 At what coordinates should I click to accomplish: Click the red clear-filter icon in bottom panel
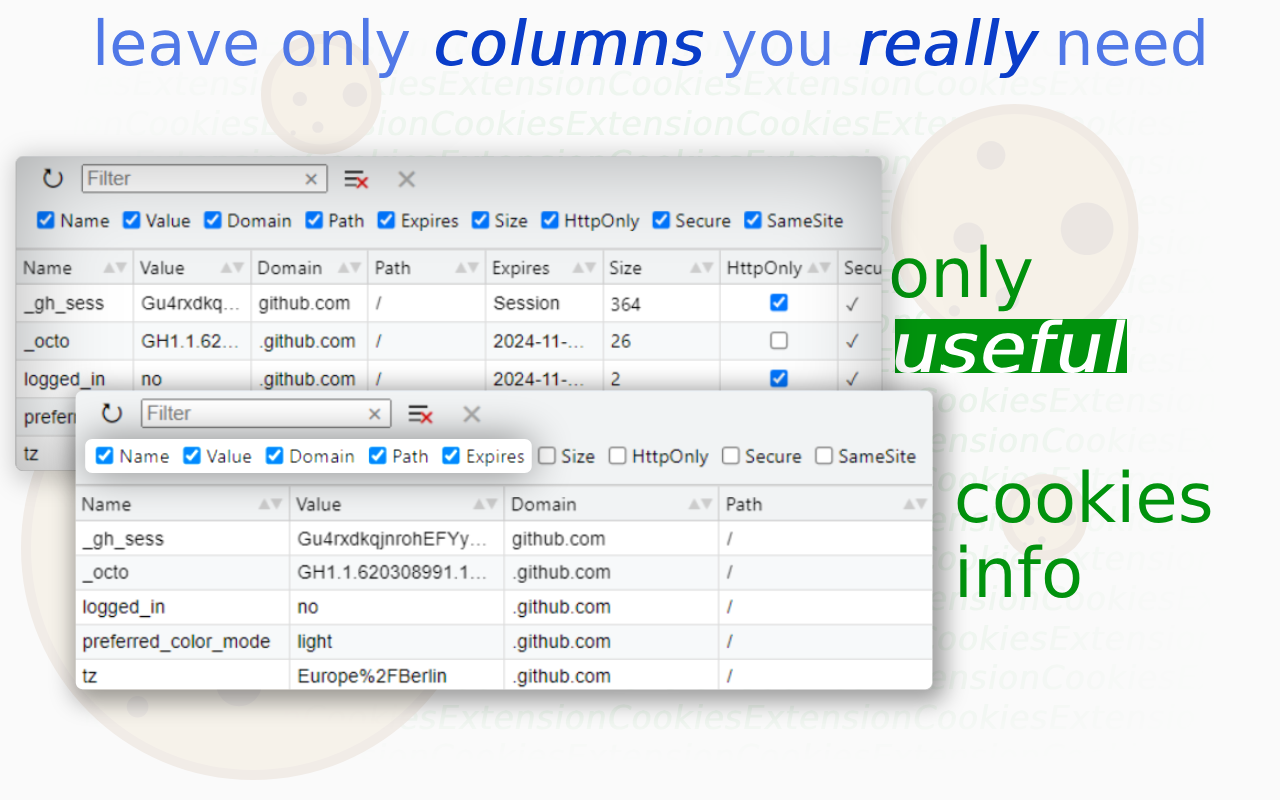(419, 413)
